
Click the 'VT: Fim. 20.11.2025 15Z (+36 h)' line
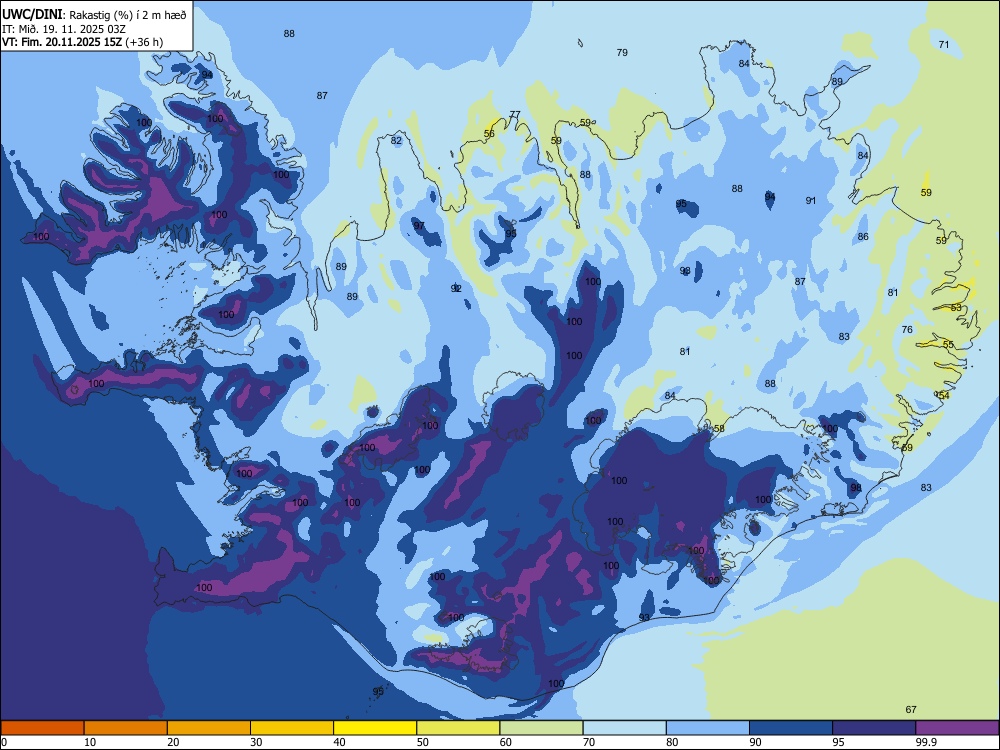[82, 42]
